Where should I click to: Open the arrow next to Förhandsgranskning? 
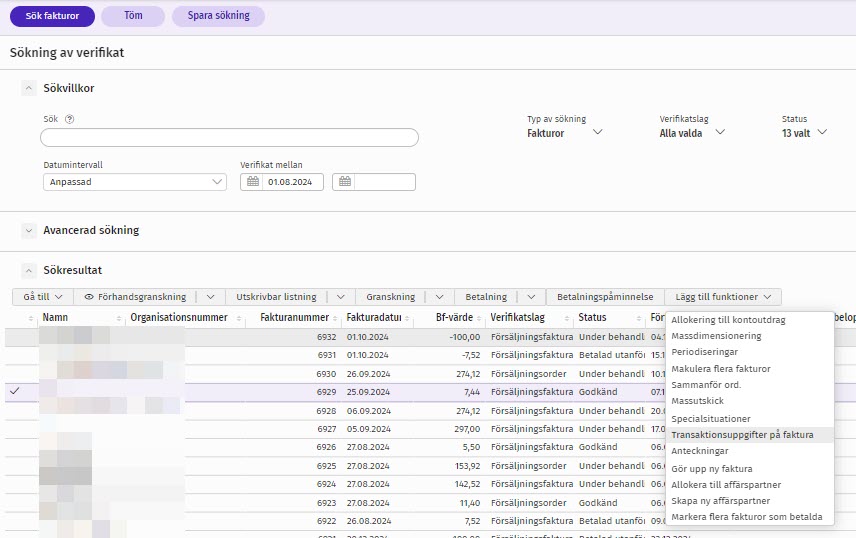click(210, 297)
